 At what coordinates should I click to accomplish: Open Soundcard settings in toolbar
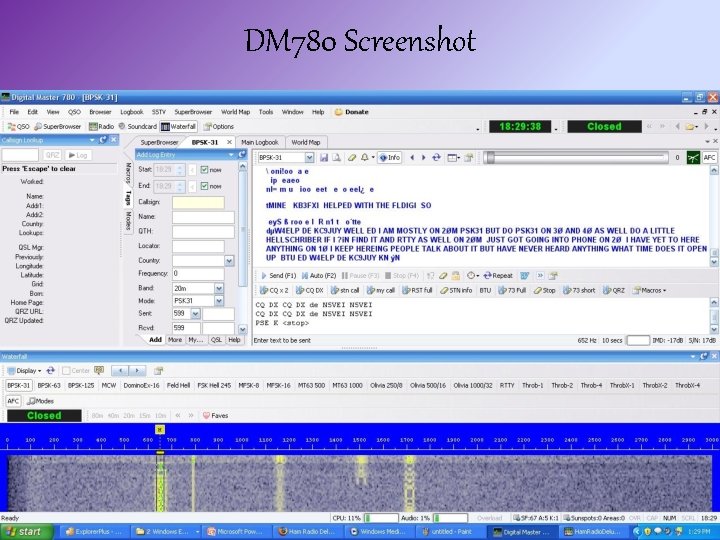[x=137, y=126]
